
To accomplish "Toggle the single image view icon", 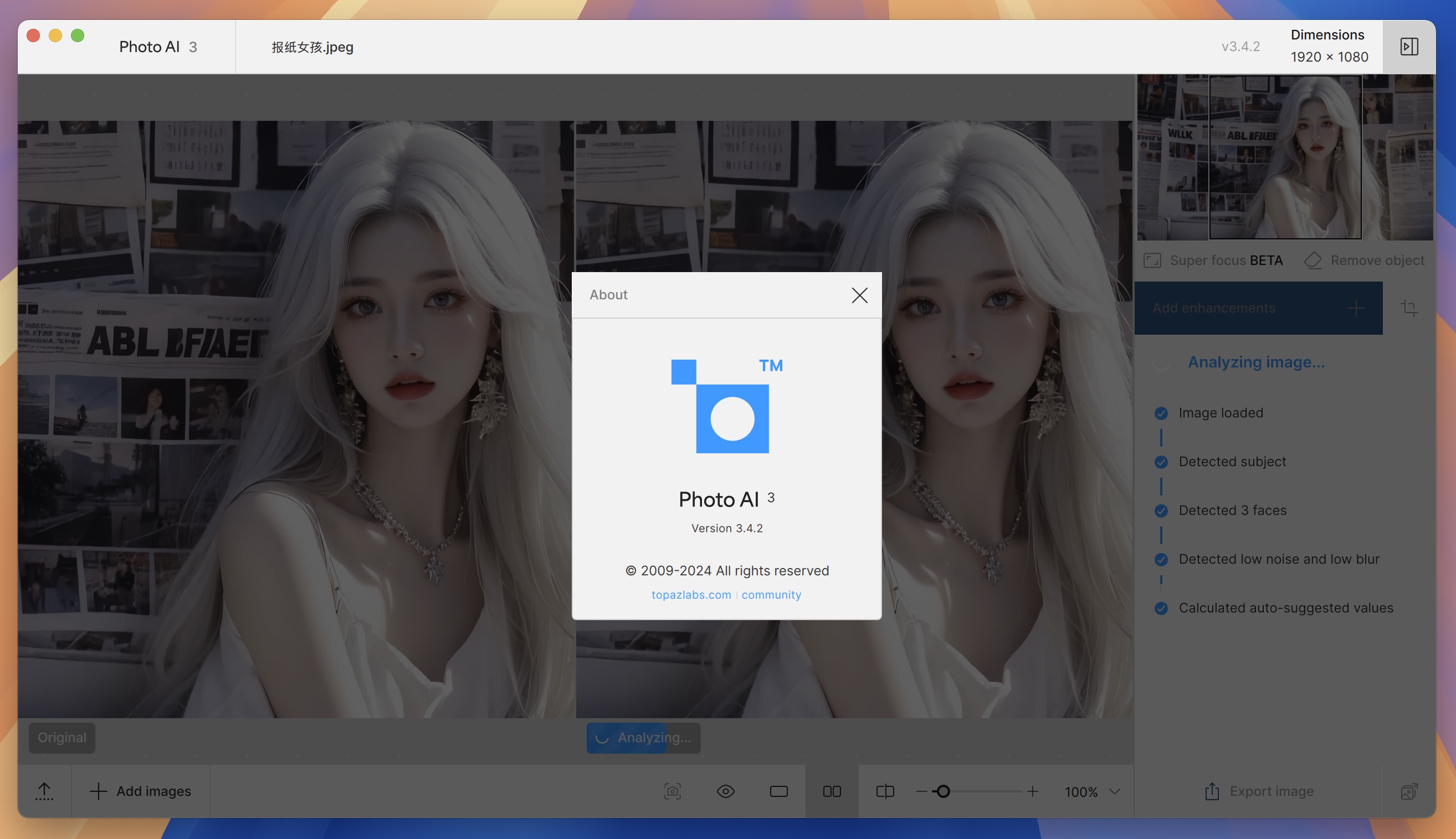I will point(779,791).
